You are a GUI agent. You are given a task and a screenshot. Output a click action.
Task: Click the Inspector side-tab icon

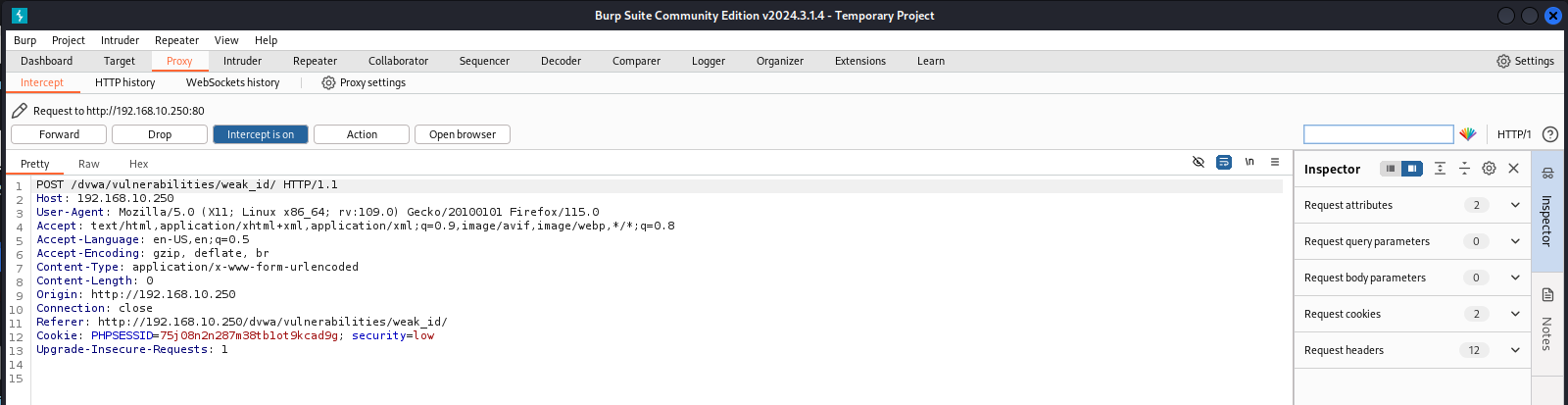[x=1547, y=174]
